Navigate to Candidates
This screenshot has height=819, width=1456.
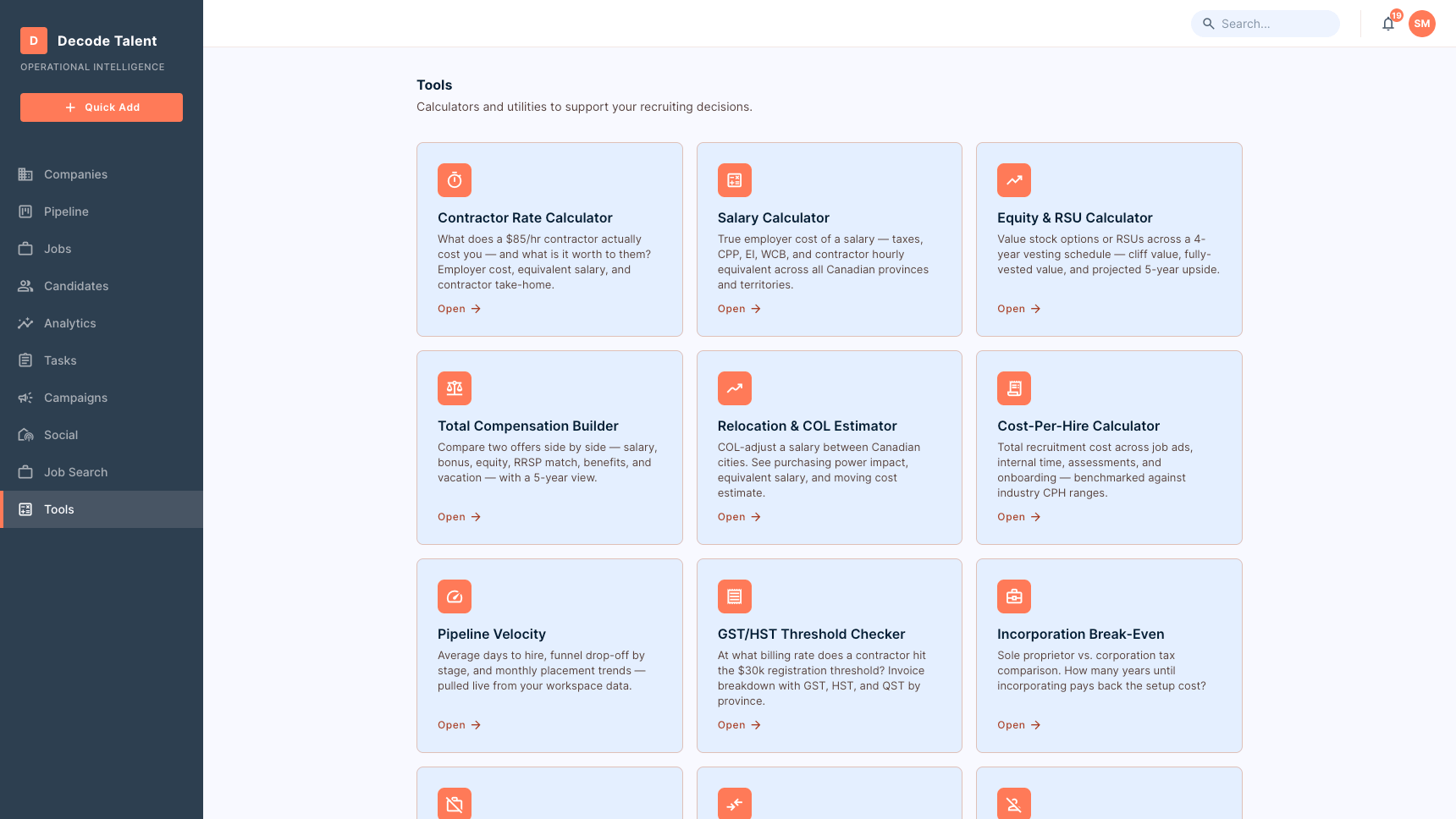pyautogui.click(x=102, y=286)
